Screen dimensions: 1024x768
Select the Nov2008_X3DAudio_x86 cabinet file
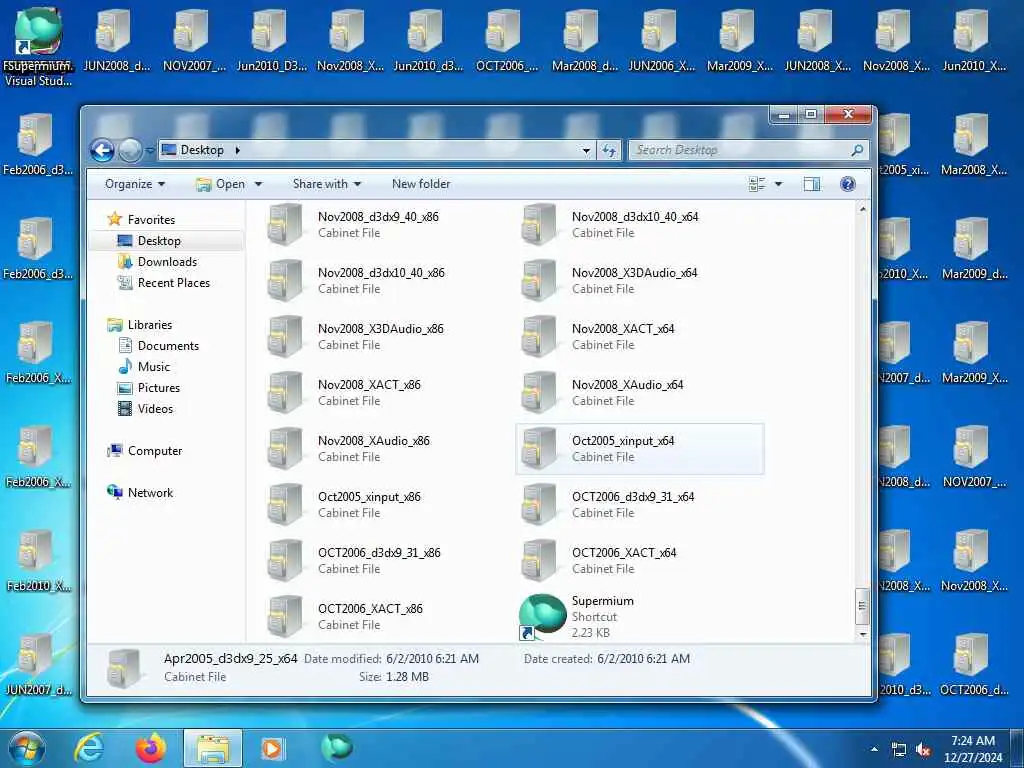click(385, 337)
